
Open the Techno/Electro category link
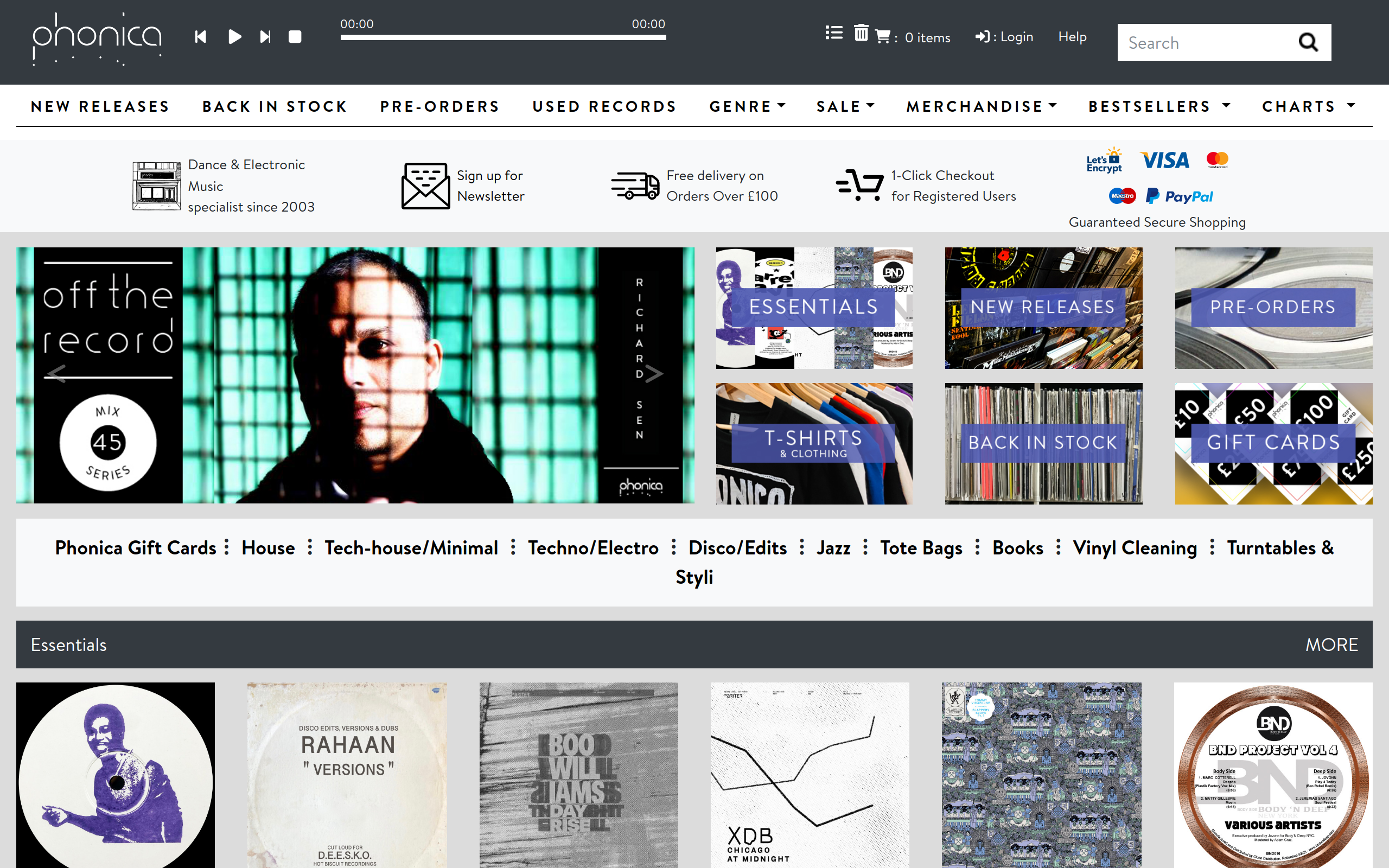[x=594, y=548]
